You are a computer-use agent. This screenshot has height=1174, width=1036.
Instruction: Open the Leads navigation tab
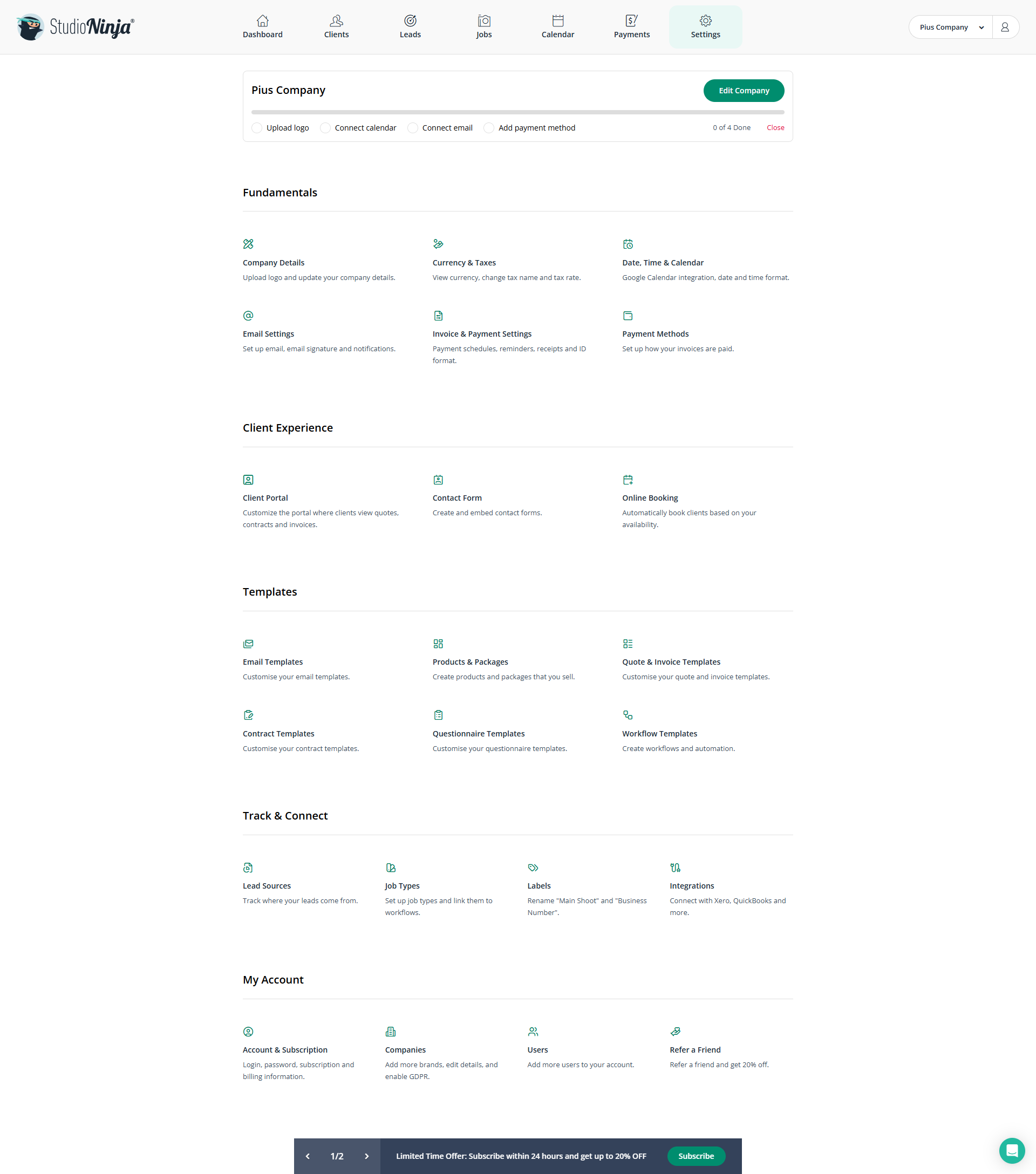[x=410, y=27]
